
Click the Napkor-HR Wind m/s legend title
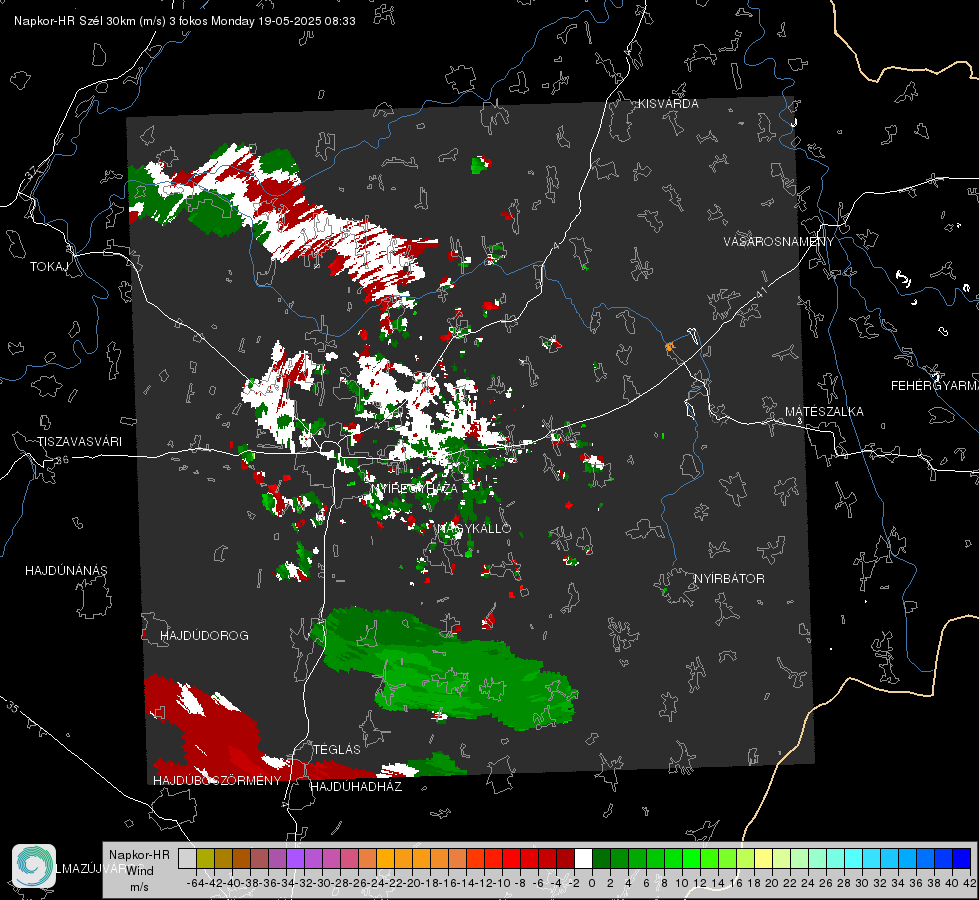[x=139, y=871]
